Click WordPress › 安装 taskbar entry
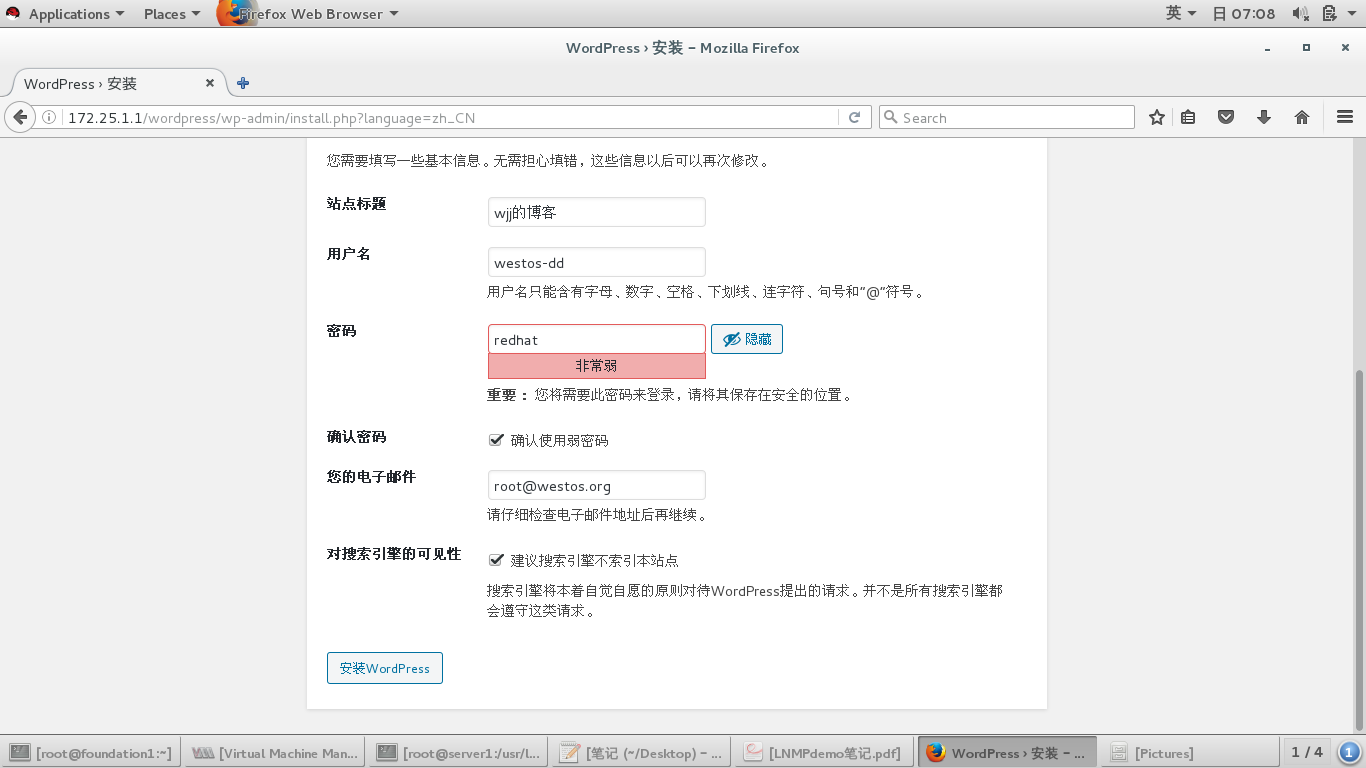Screen dimensions: 1366x768 (1008, 753)
